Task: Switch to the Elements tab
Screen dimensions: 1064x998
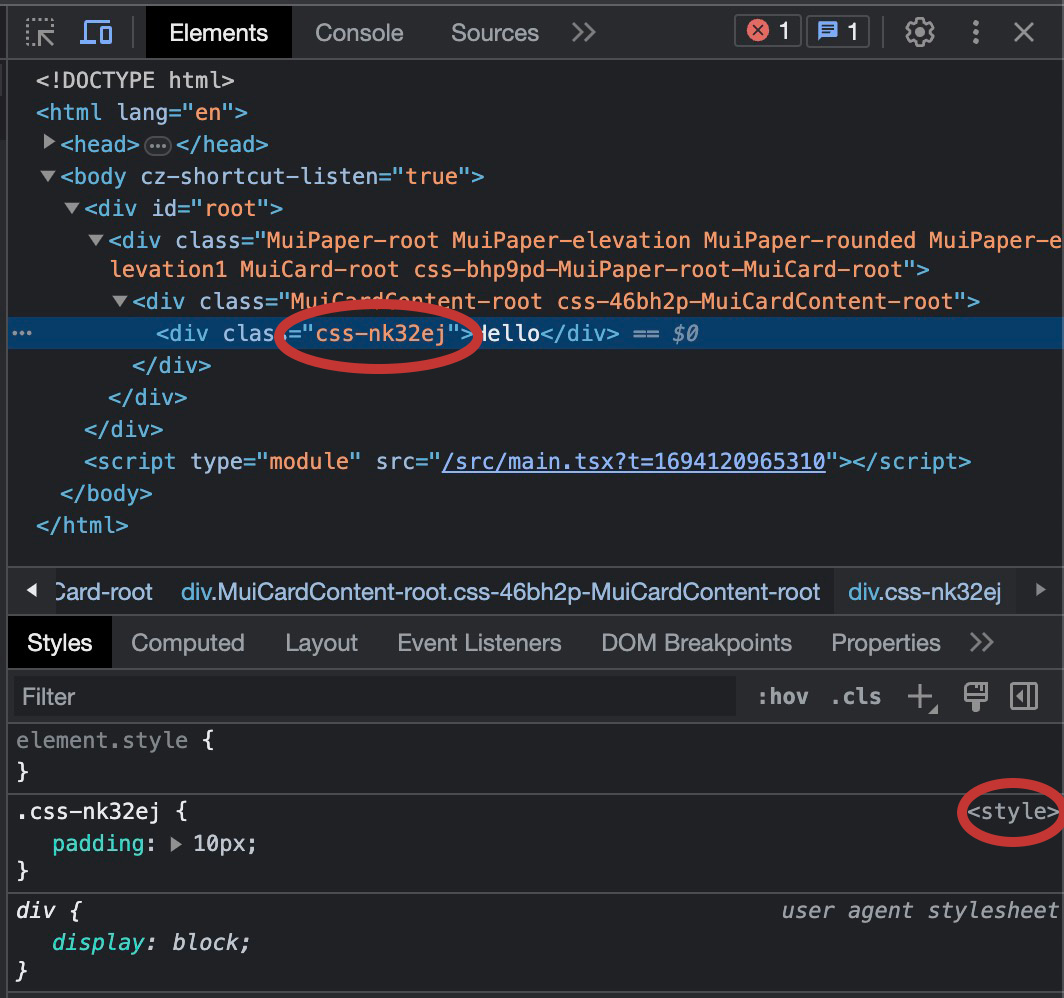Action: pos(218,33)
